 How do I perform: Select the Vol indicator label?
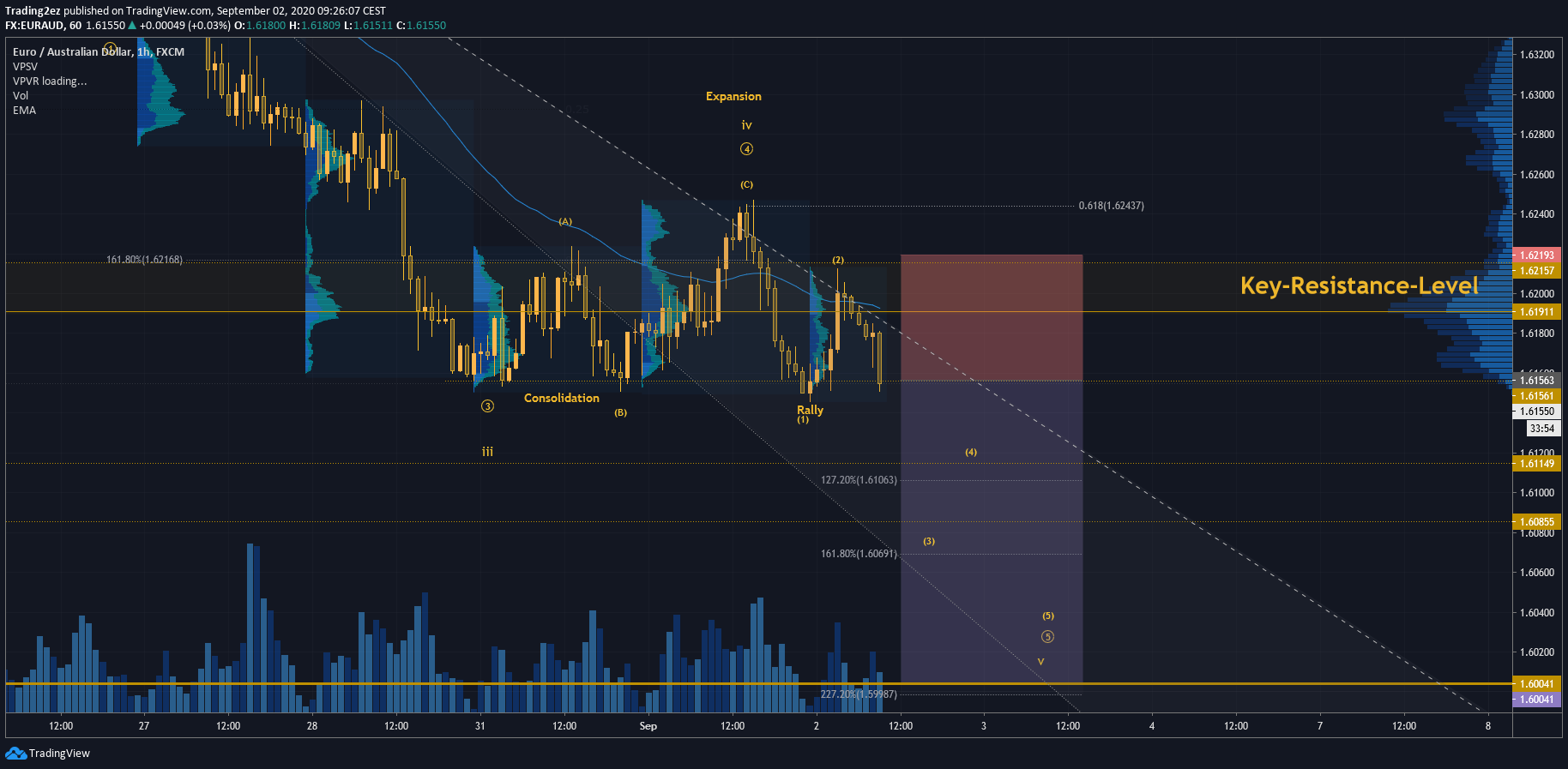tap(21, 95)
